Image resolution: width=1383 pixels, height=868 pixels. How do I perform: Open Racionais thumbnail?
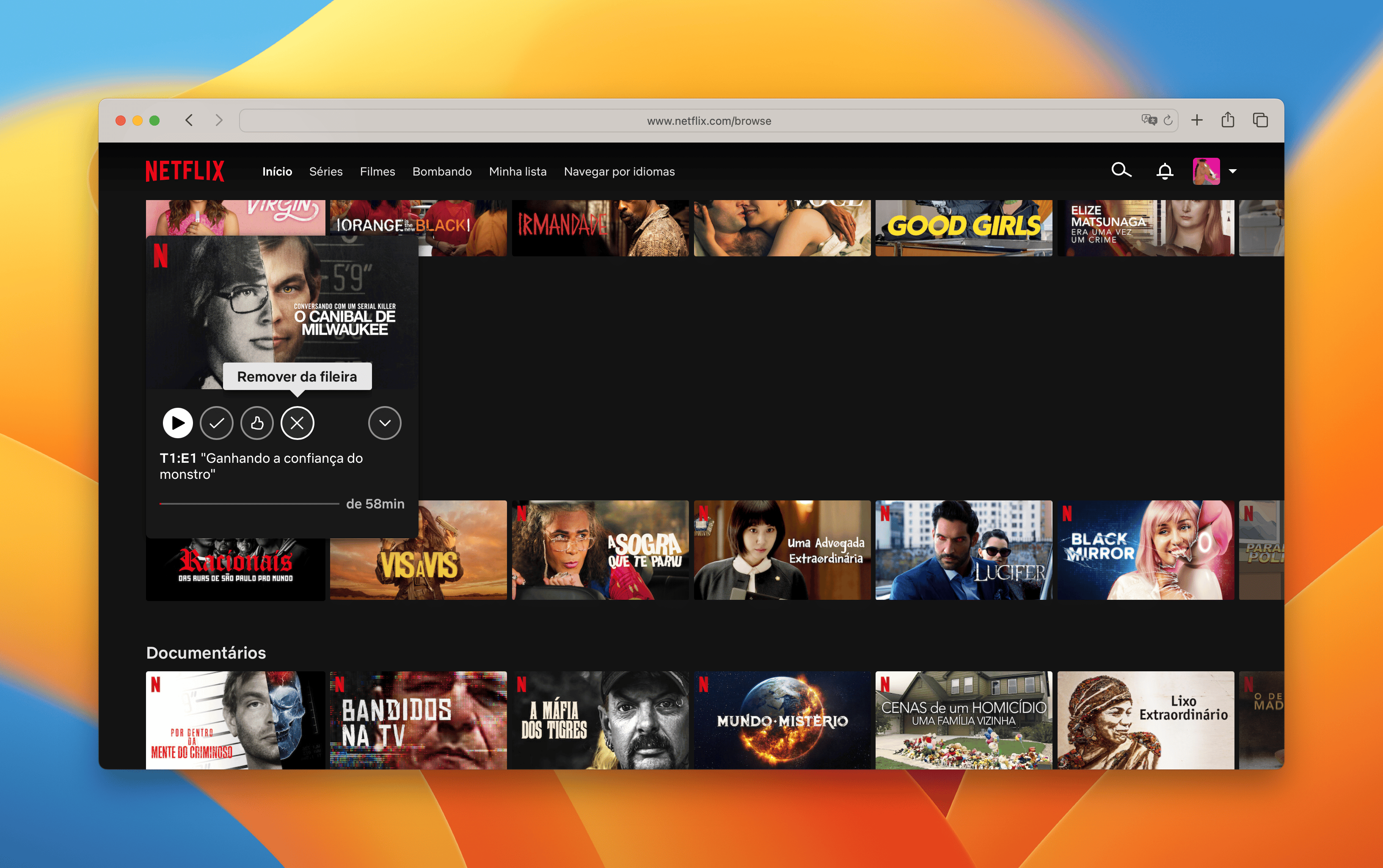point(235,569)
